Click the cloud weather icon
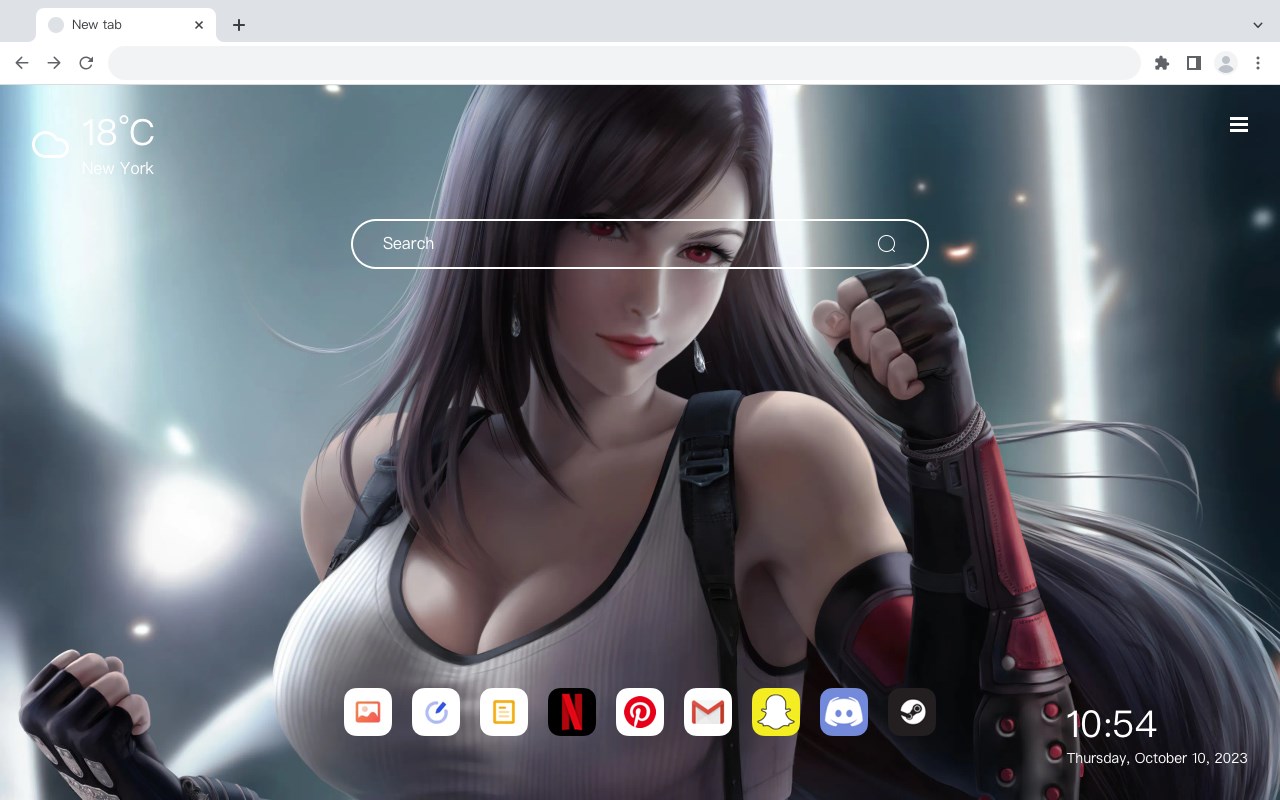Screen dimensions: 1280x800 coord(50,145)
